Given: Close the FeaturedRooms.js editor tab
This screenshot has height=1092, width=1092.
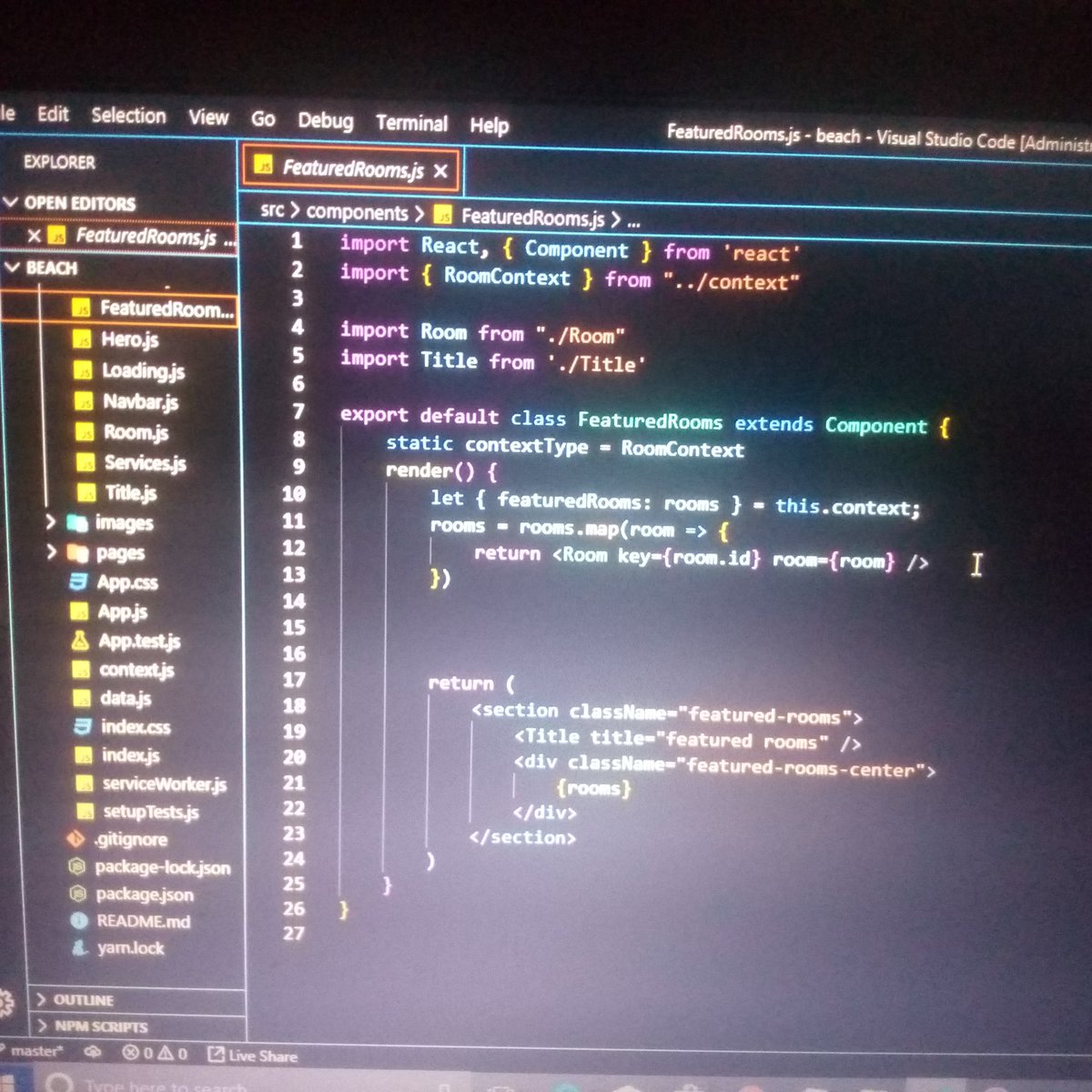Looking at the screenshot, I should pyautogui.click(x=440, y=171).
